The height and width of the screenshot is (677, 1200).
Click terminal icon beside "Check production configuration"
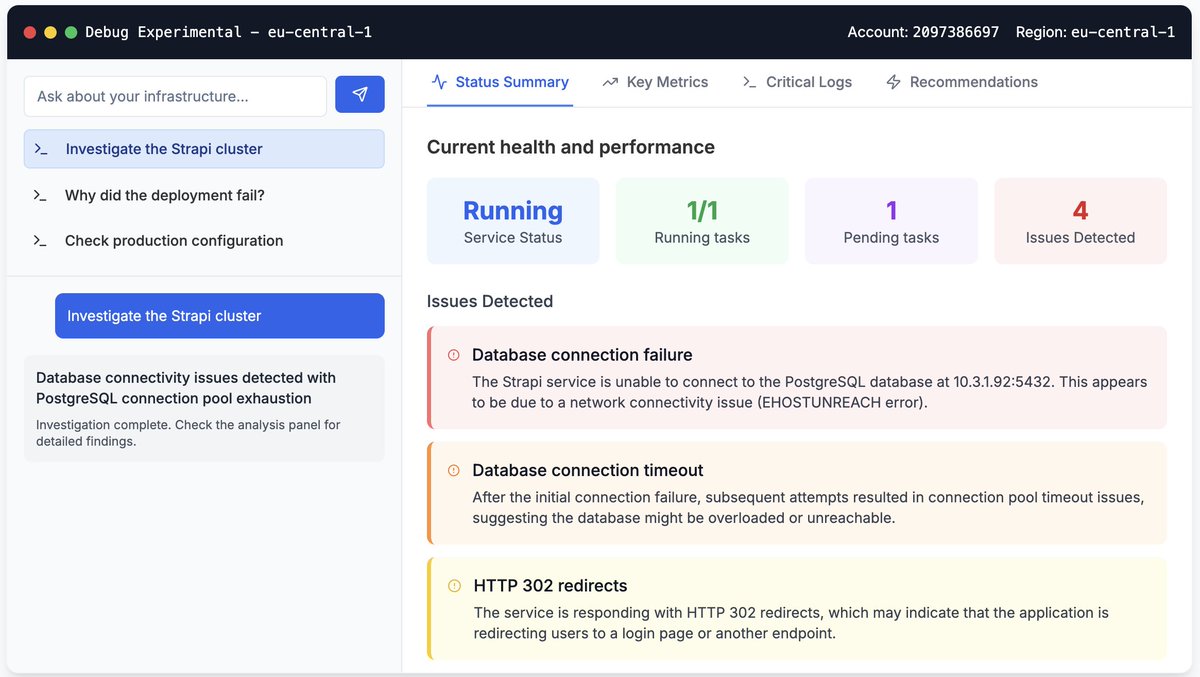pyautogui.click(x=40, y=240)
